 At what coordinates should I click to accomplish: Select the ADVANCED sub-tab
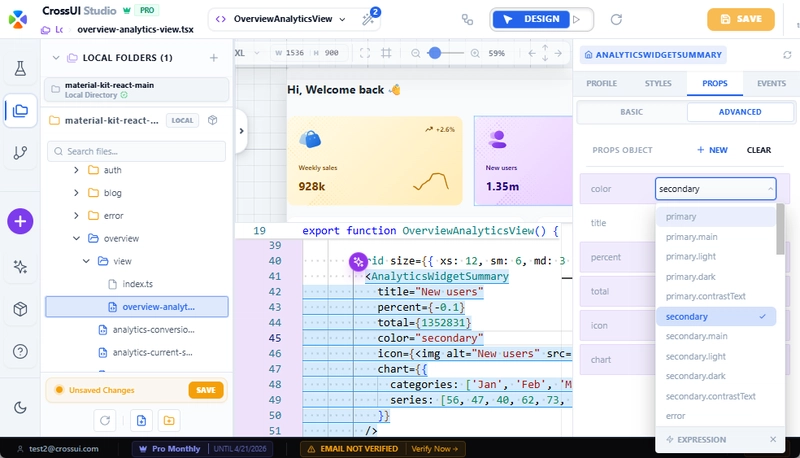[740, 112]
